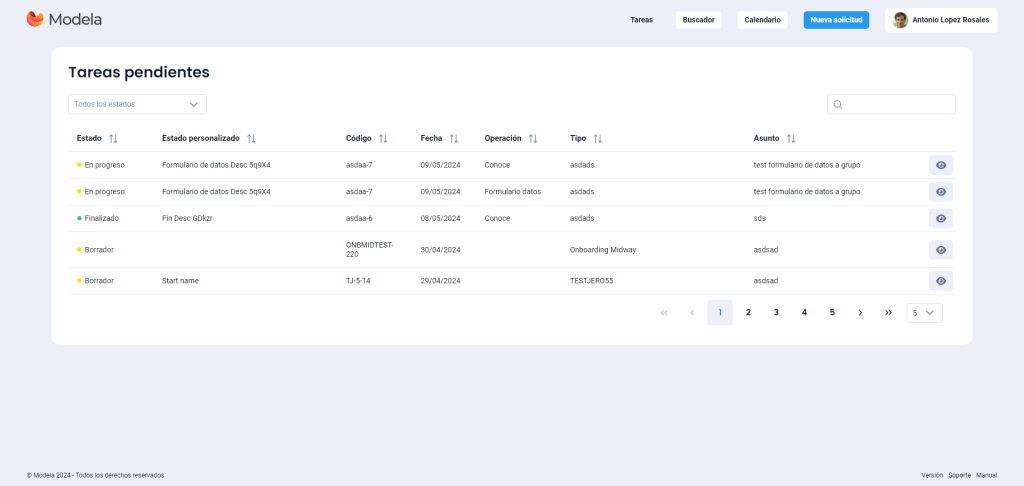1024x486 pixels.
Task: View the ONBMIDTEST-220 task details
Action: pos(940,250)
